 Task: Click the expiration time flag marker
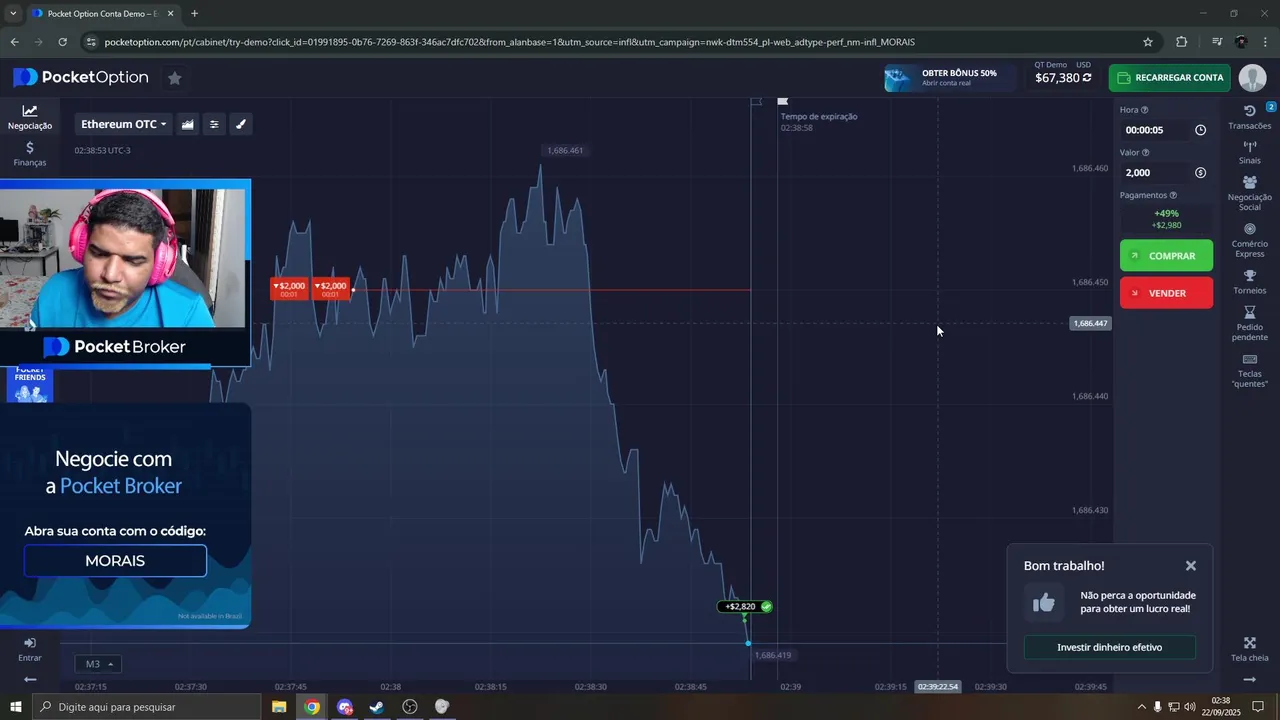click(x=782, y=101)
